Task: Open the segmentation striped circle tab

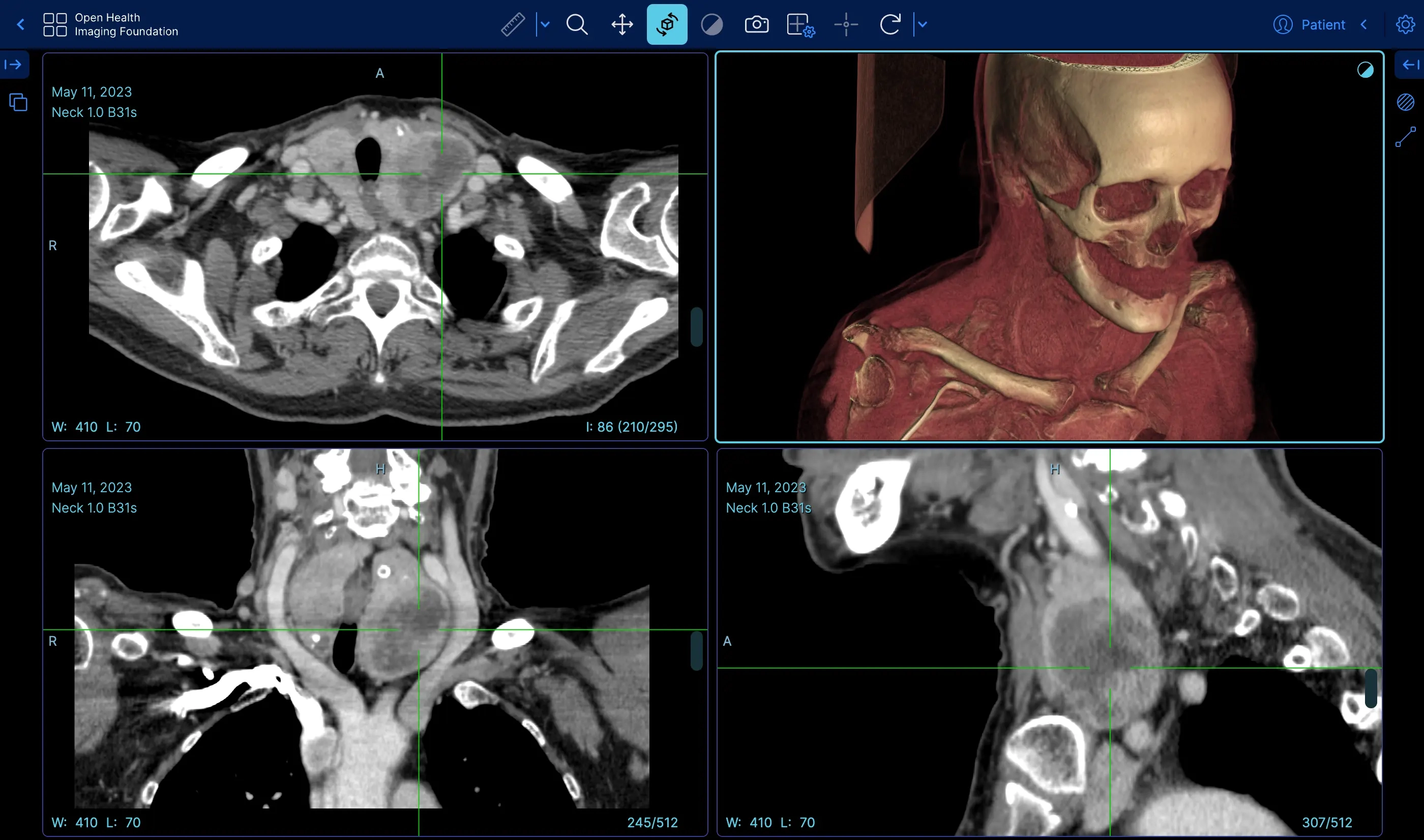Action: (1405, 102)
